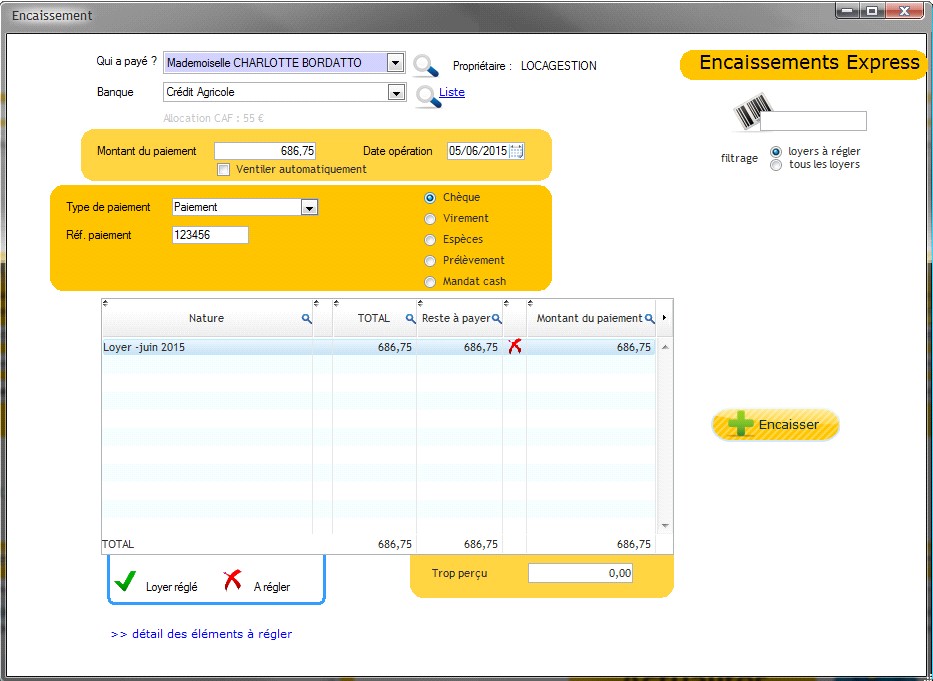The width and height of the screenshot is (933, 681).
Task: Click the column chooser arrow at table header right
Action: point(664,318)
